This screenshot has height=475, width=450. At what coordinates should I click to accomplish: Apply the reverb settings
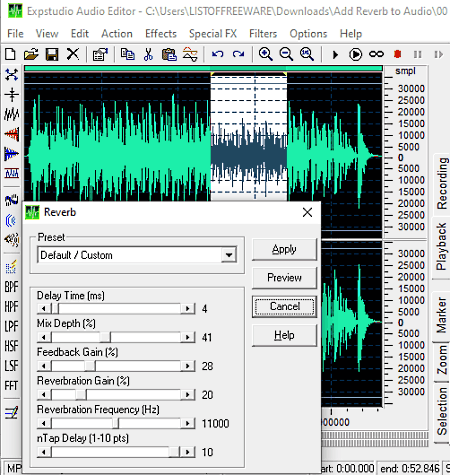tap(284, 249)
